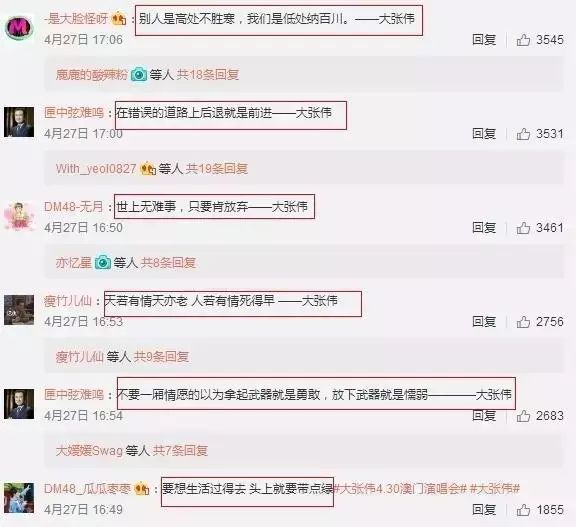
Task: Click the avatar of -是大脸怪呀
Action: (19, 28)
